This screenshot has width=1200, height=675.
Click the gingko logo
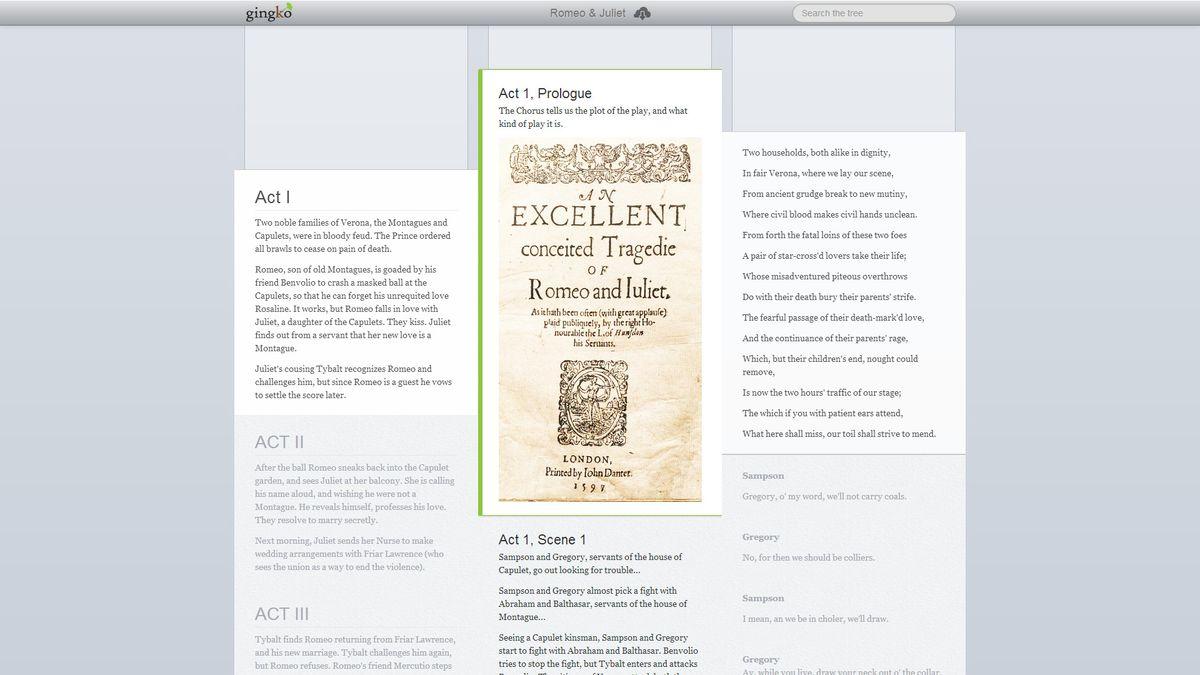269,13
